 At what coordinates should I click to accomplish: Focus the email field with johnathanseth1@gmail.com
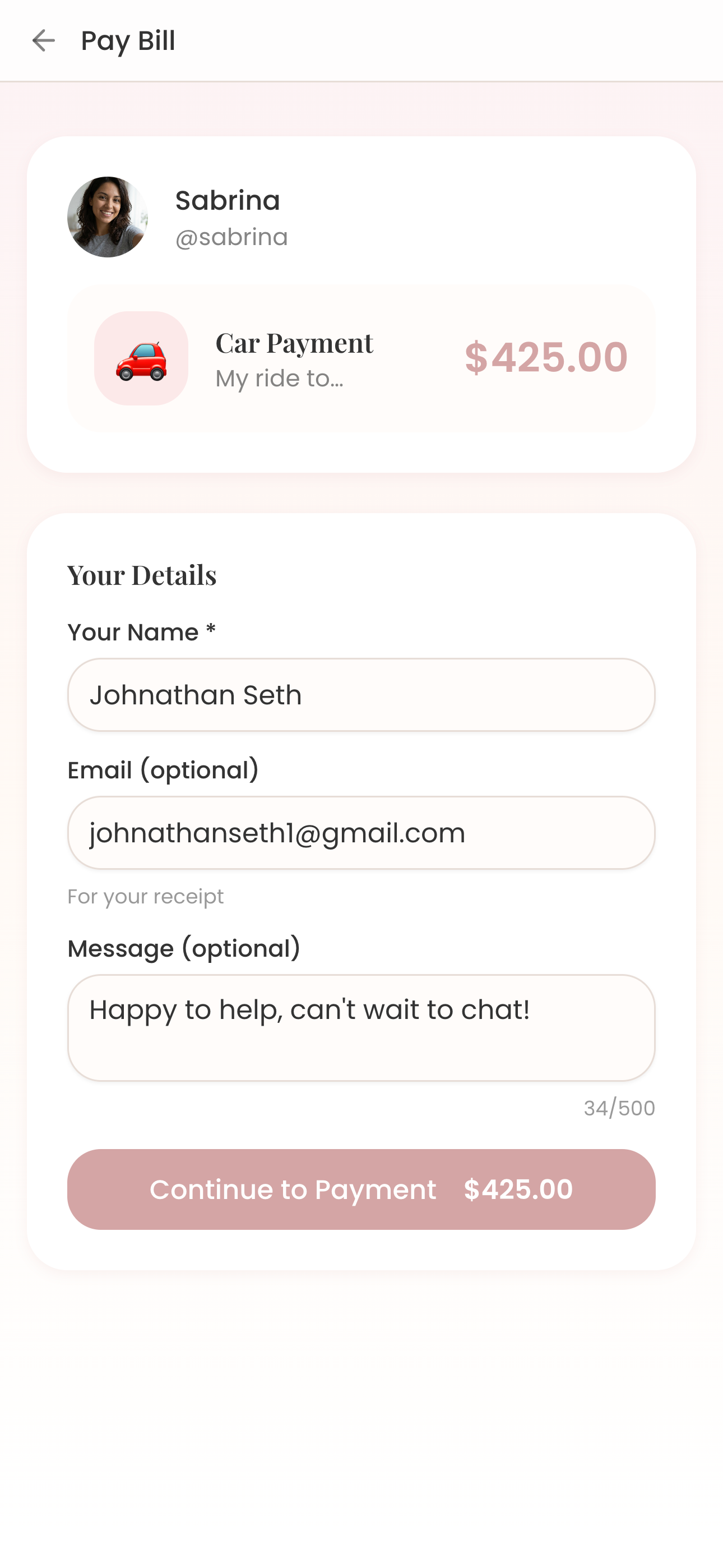coord(361,833)
